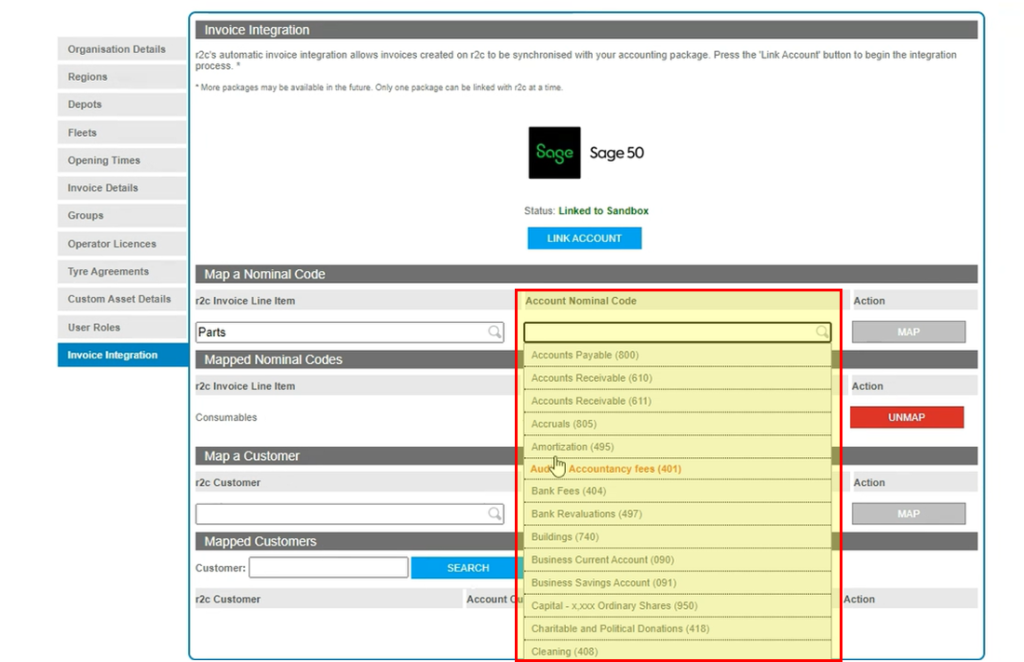Image resolution: width=1024 pixels, height=662 pixels.
Task: Click the MAP button beside Parts
Action: click(908, 331)
